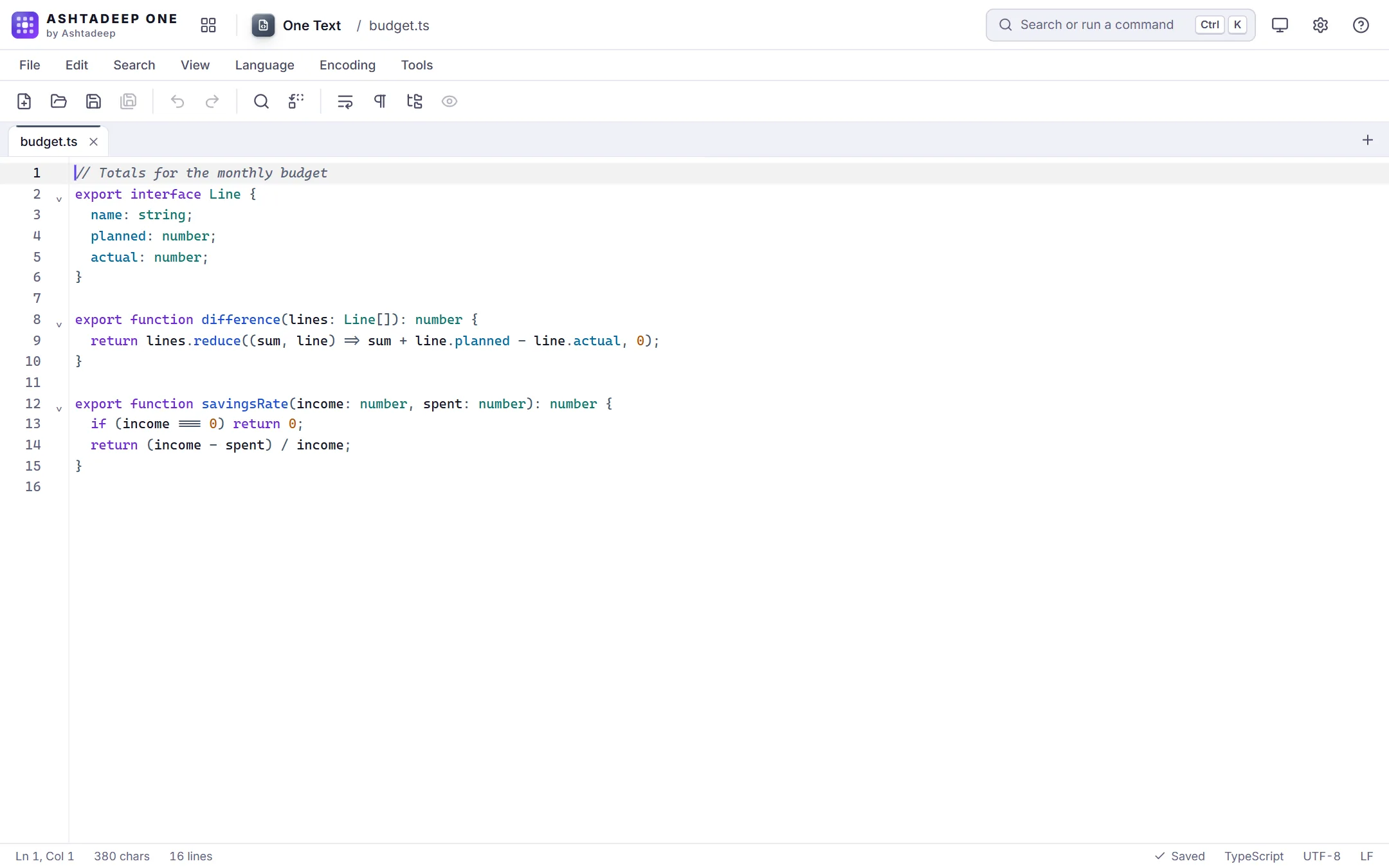Collapse the Line interface fold arrow
Image resolution: width=1389 pixels, height=868 pixels.
coord(59,199)
